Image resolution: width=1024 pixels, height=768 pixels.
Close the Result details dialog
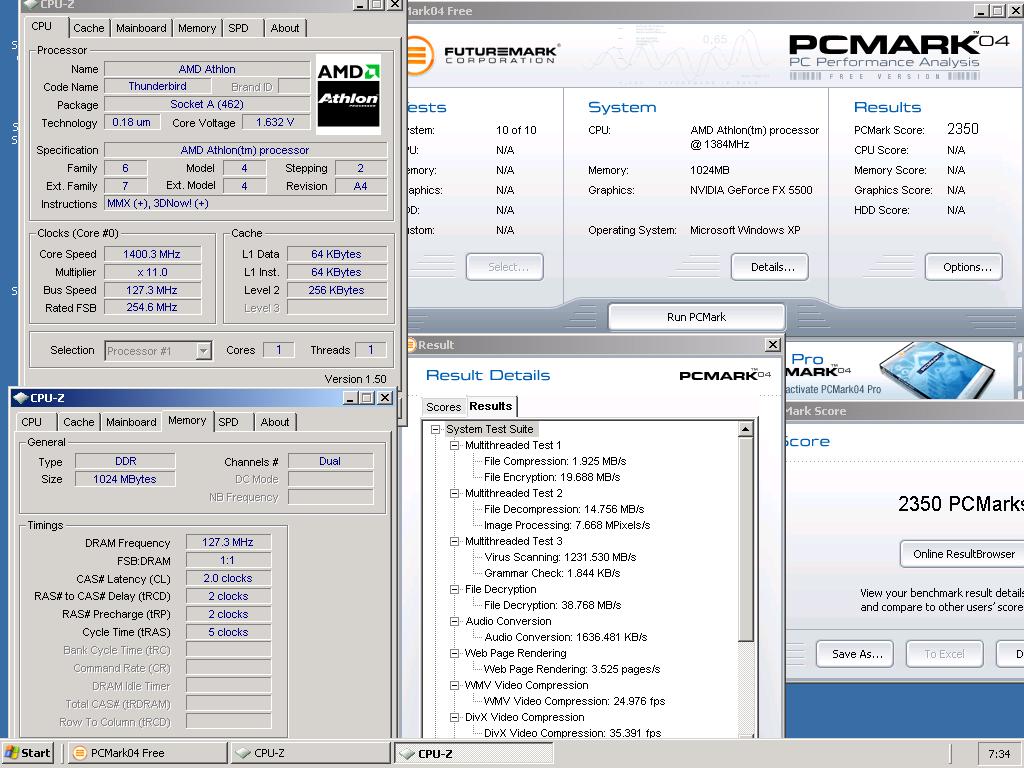click(x=773, y=344)
